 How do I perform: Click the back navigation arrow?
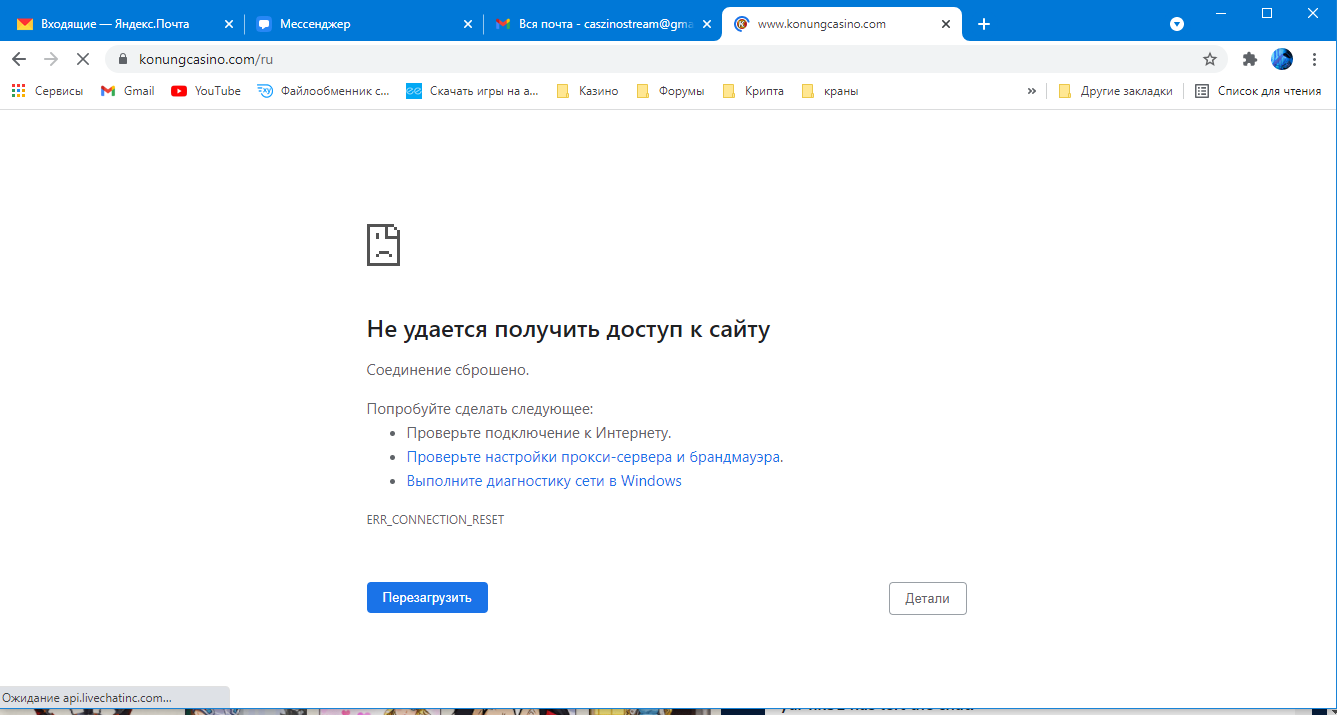[x=19, y=59]
